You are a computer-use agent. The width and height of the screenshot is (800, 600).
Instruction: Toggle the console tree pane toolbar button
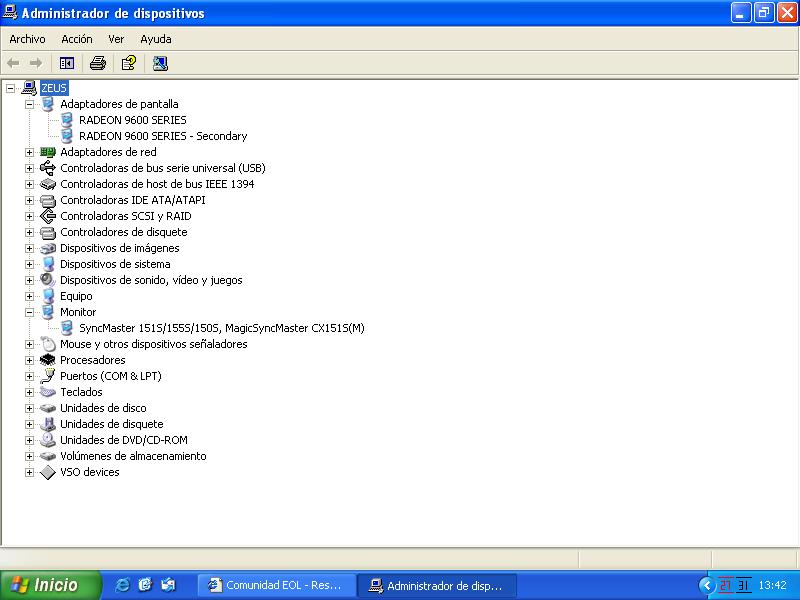pos(67,63)
